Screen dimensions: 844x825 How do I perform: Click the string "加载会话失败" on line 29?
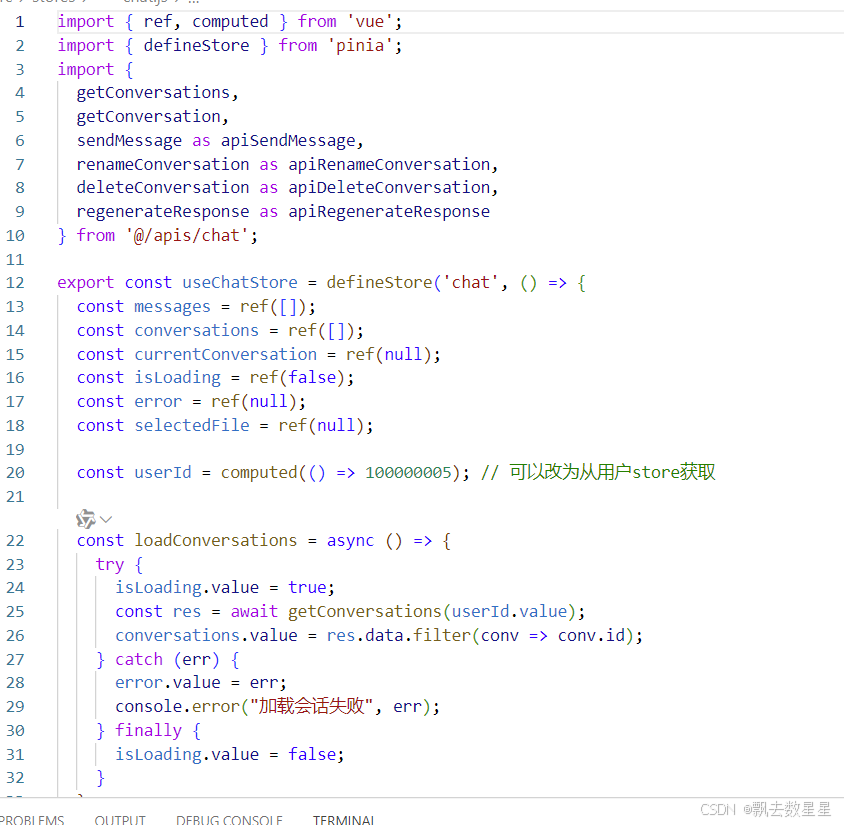pos(312,706)
